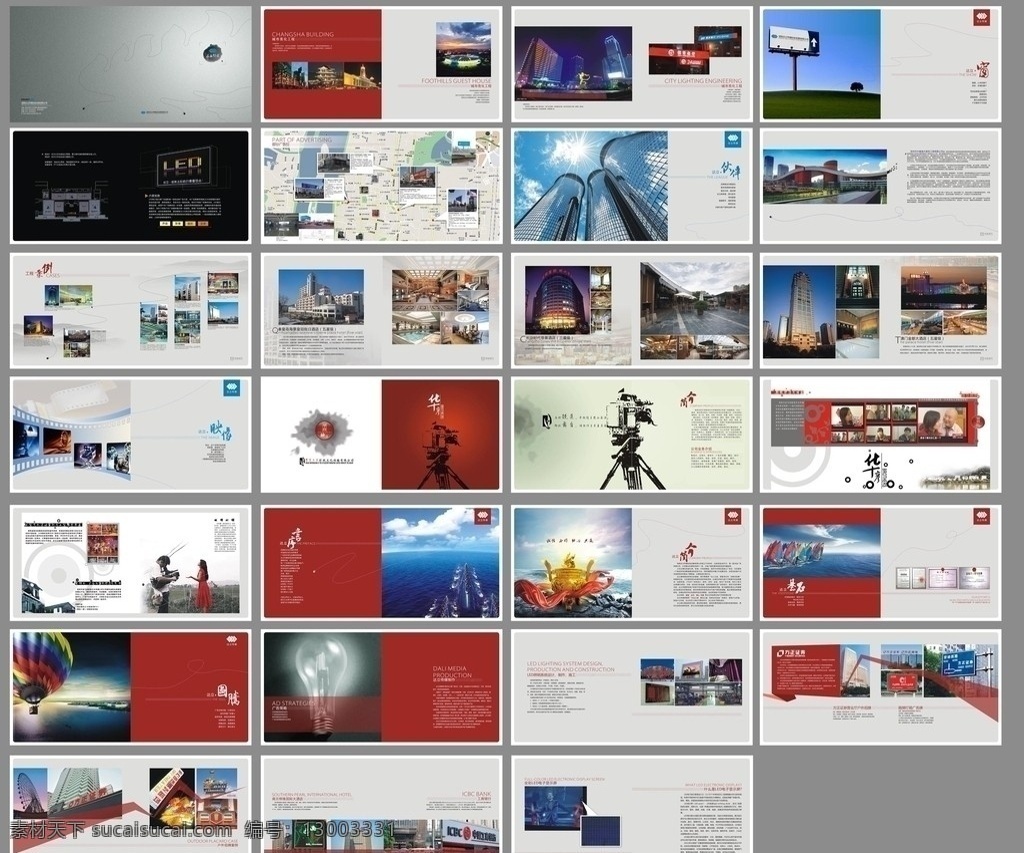
Task: Click the "CITY LIGHTING ENGINEERING" title
Action: pos(703,81)
